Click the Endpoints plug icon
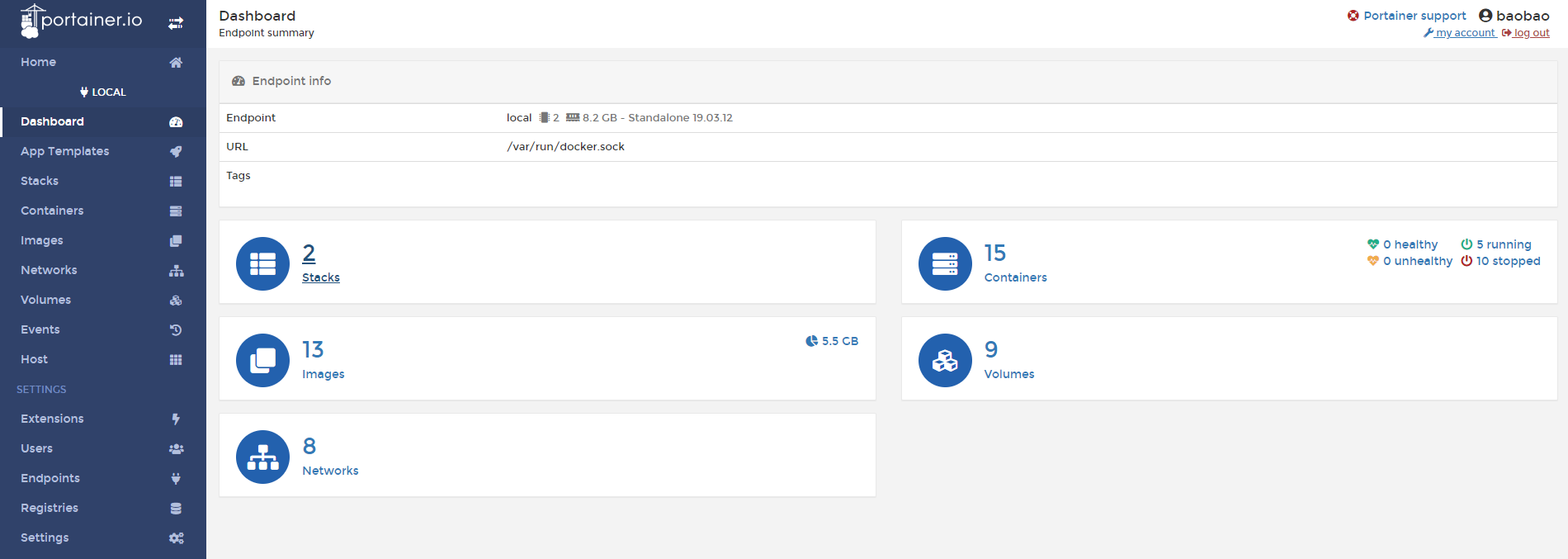 [x=176, y=479]
